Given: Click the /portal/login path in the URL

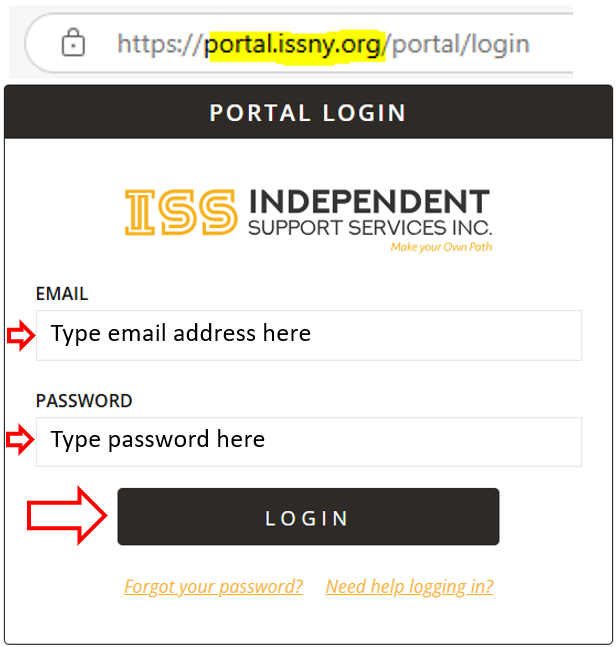Looking at the screenshot, I should point(456,45).
